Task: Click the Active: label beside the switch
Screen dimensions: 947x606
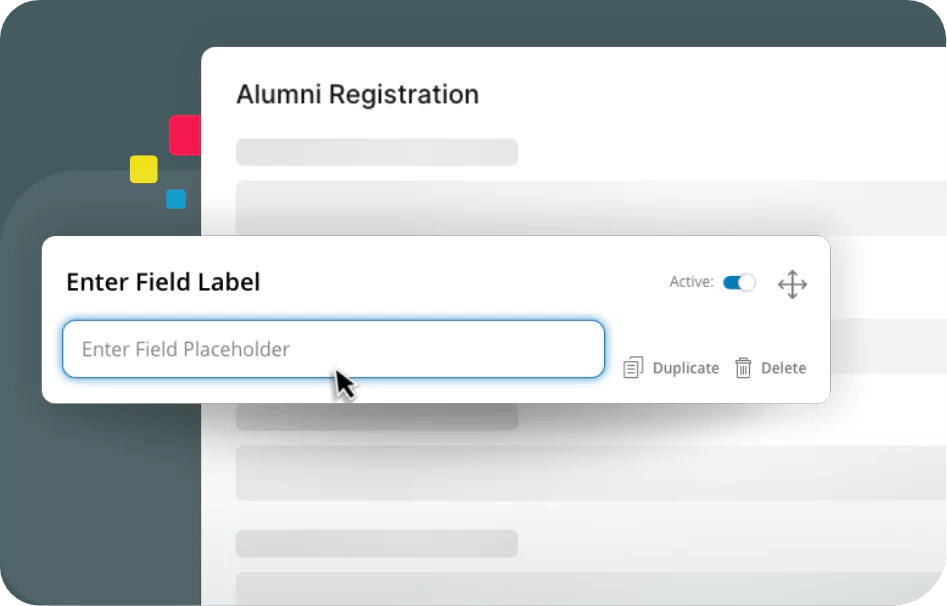Action: click(690, 282)
